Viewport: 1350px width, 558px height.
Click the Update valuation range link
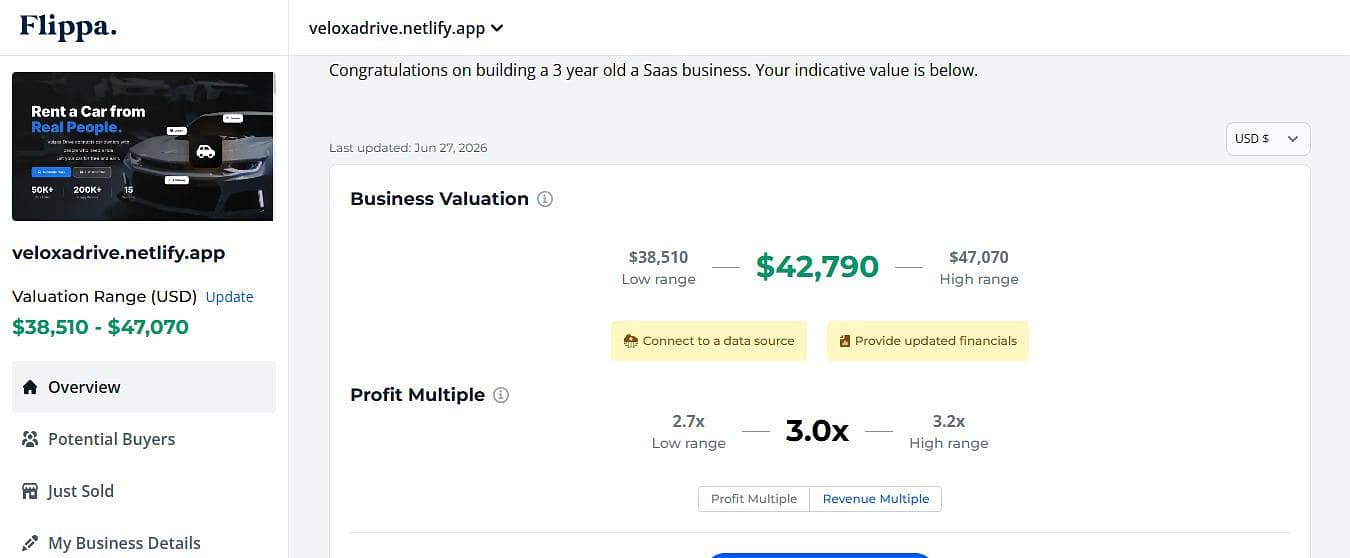[229, 297]
